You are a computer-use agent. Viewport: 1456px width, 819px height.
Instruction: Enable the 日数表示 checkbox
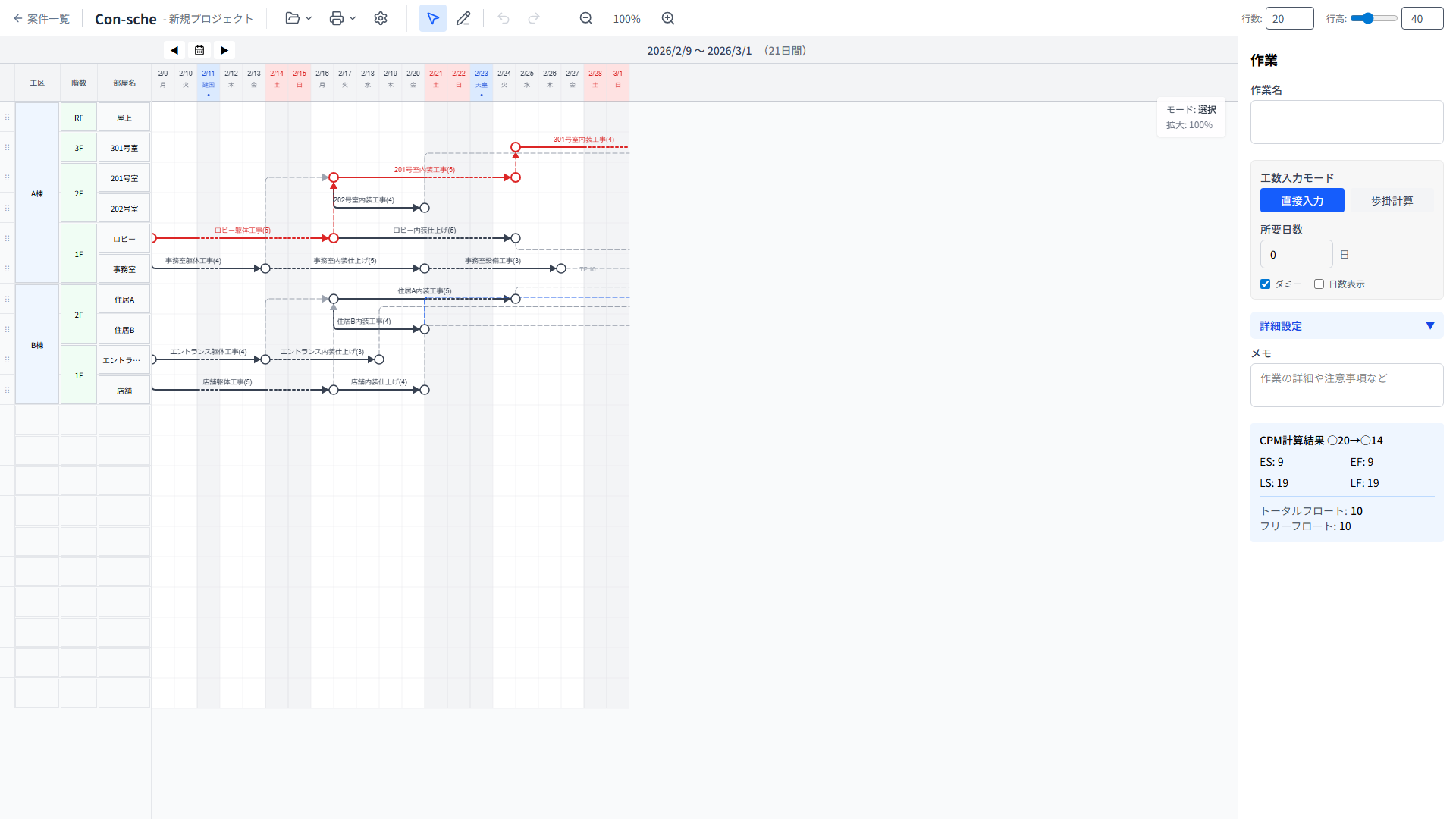coord(1319,284)
